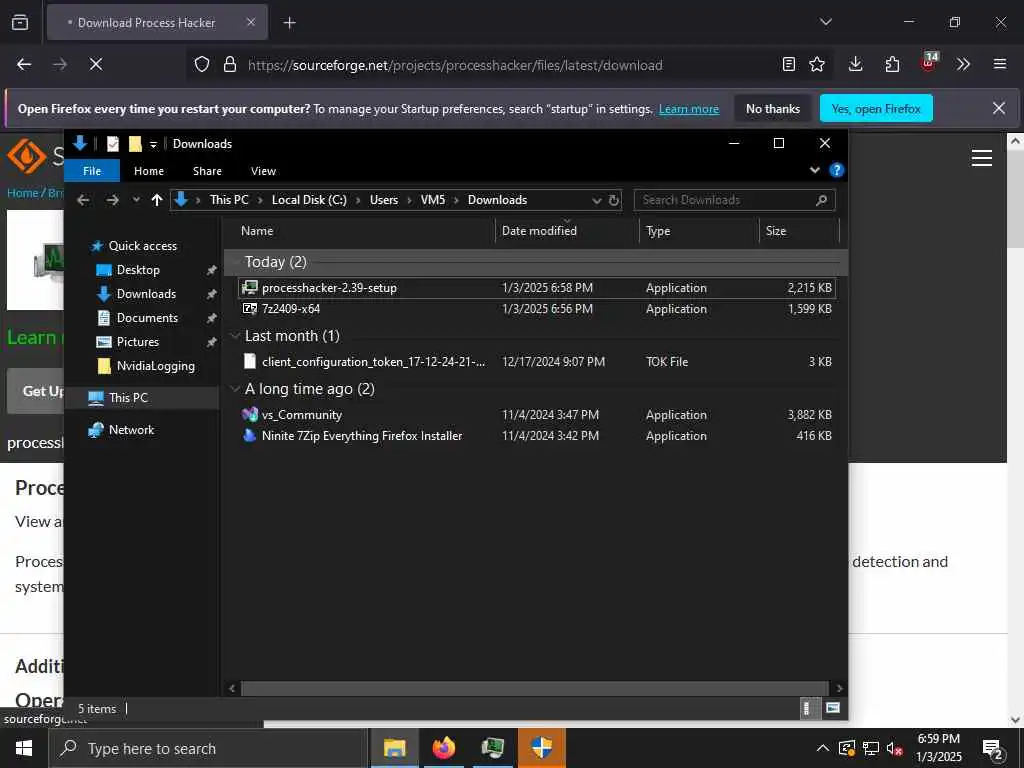The image size is (1024, 768).
Task: Bookmark this page with star icon
Action: [x=816, y=64]
